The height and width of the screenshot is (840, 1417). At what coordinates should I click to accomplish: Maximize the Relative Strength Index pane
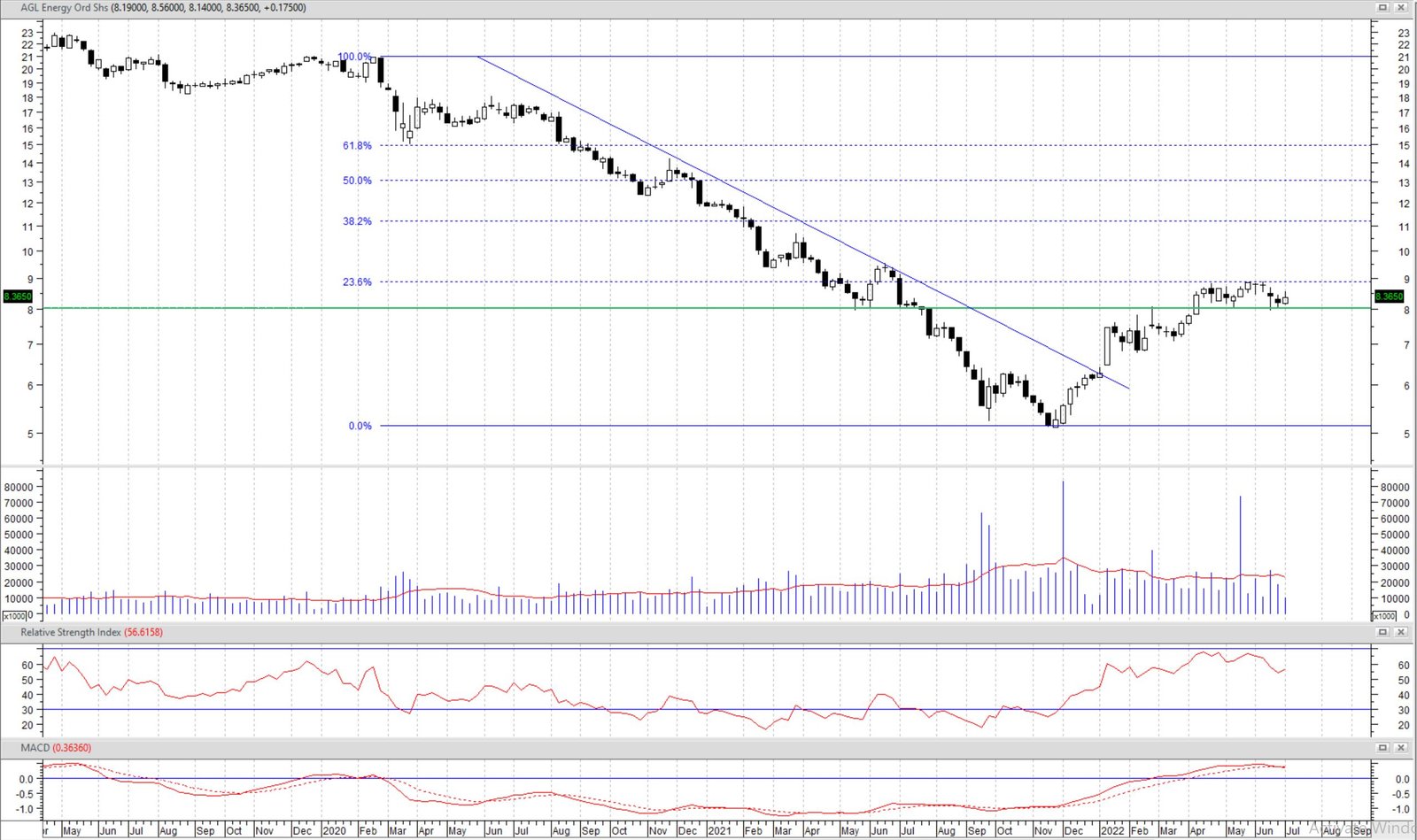[1382, 632]
